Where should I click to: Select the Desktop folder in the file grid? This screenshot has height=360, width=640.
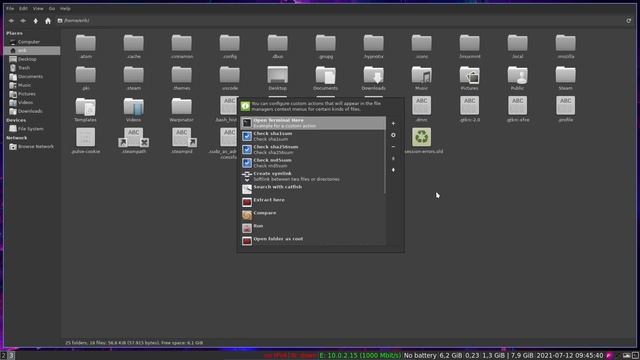click(x=278, y=75)
